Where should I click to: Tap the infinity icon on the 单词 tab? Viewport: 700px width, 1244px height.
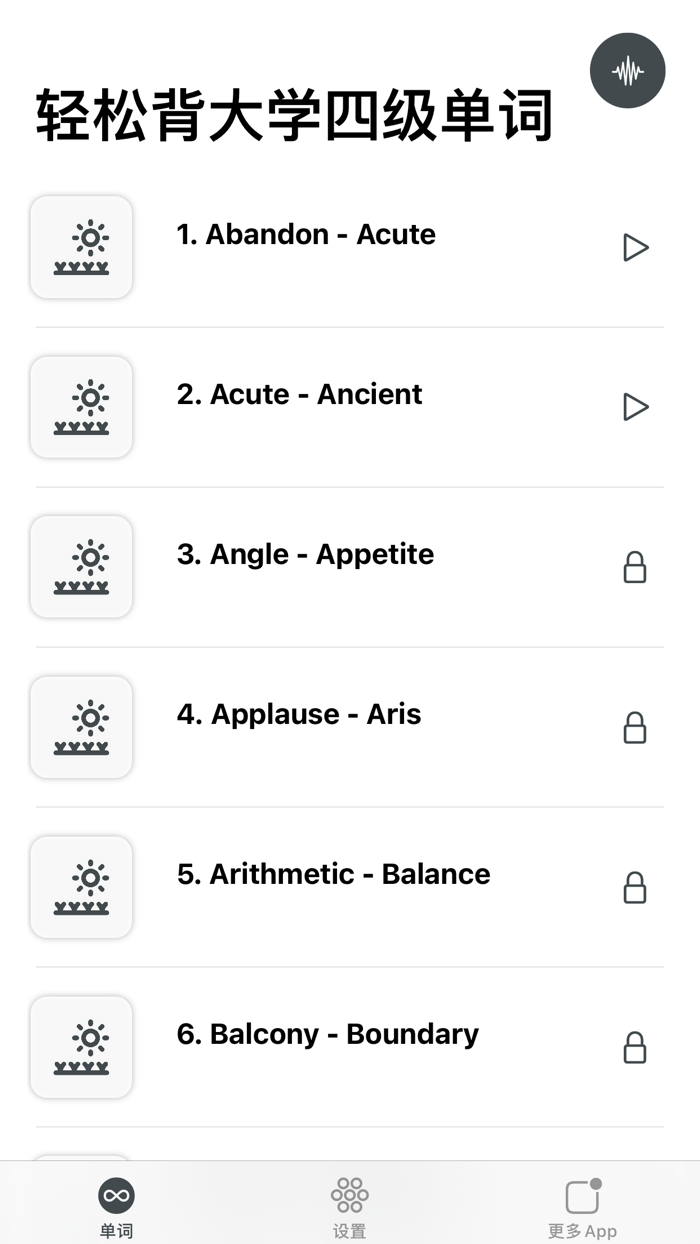[x=117, y=1194]
